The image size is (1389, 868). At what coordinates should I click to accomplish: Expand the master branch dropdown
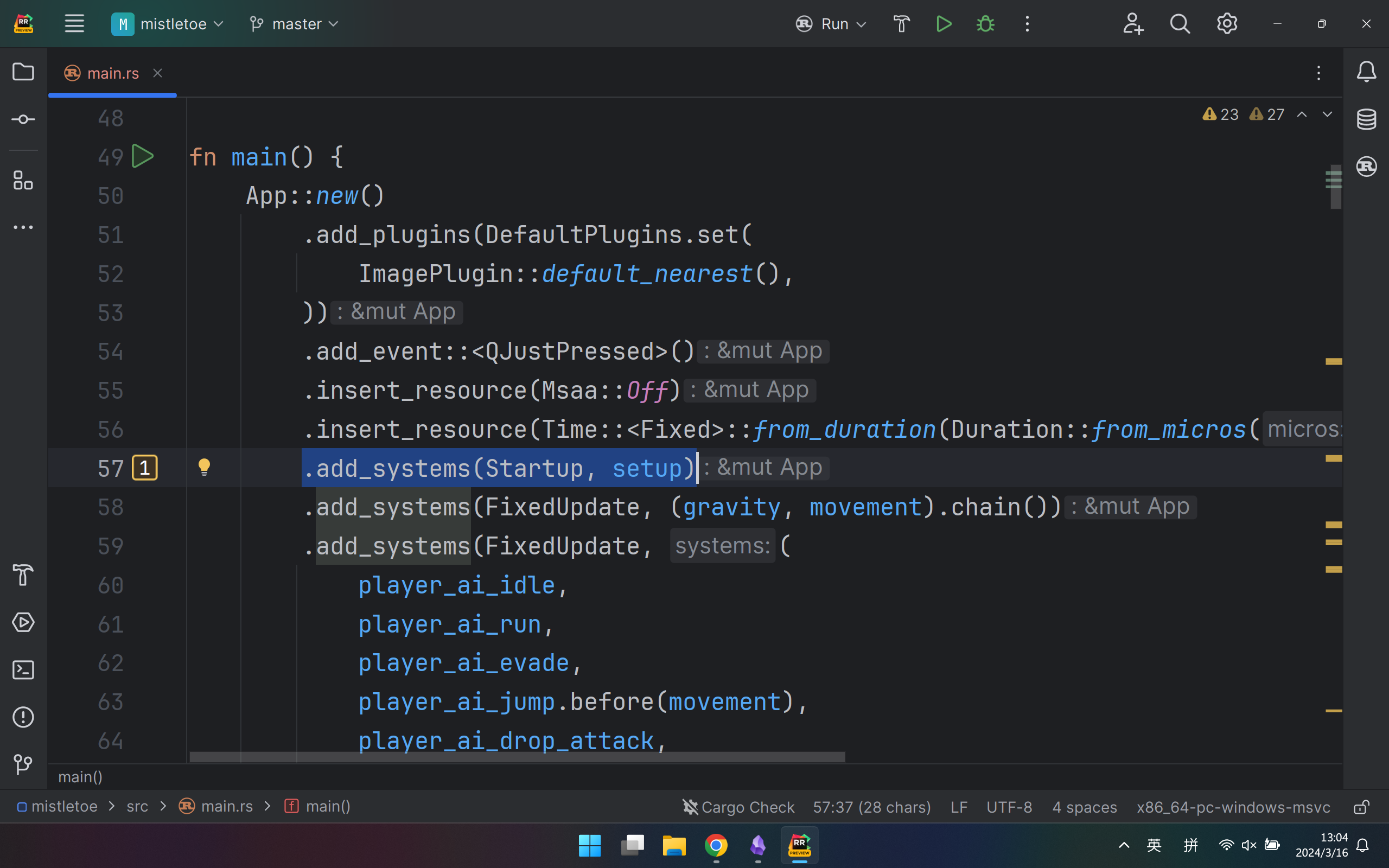[x=294, y=23]
